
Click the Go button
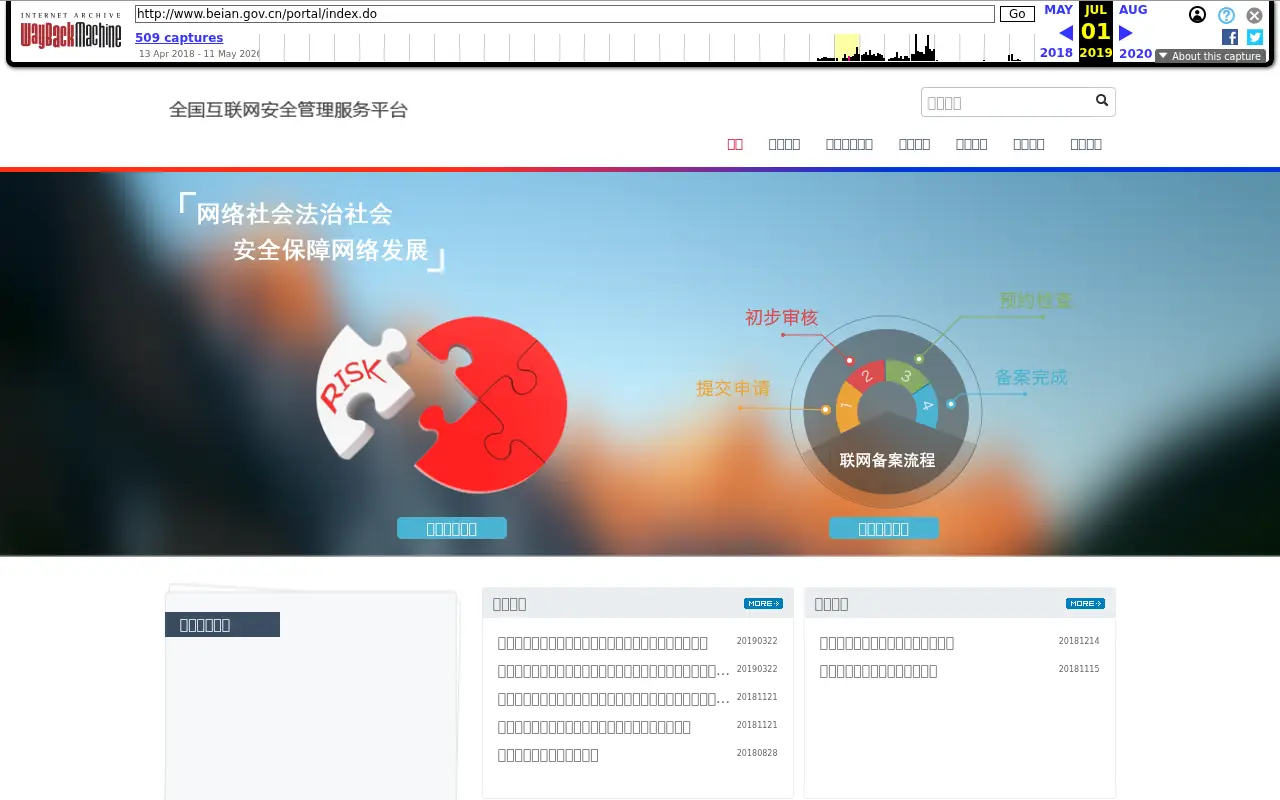point(1017,14)
